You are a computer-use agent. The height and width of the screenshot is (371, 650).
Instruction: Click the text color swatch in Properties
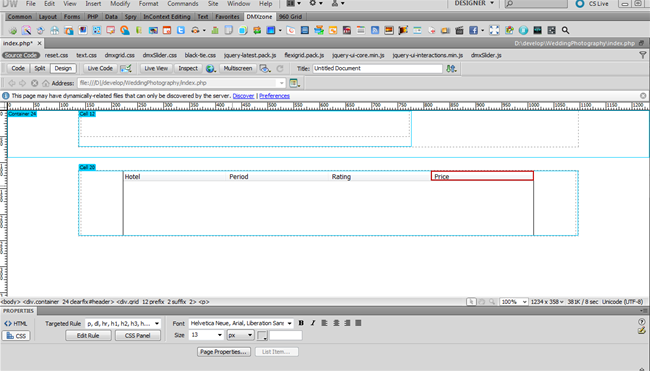tap(262, 335)
